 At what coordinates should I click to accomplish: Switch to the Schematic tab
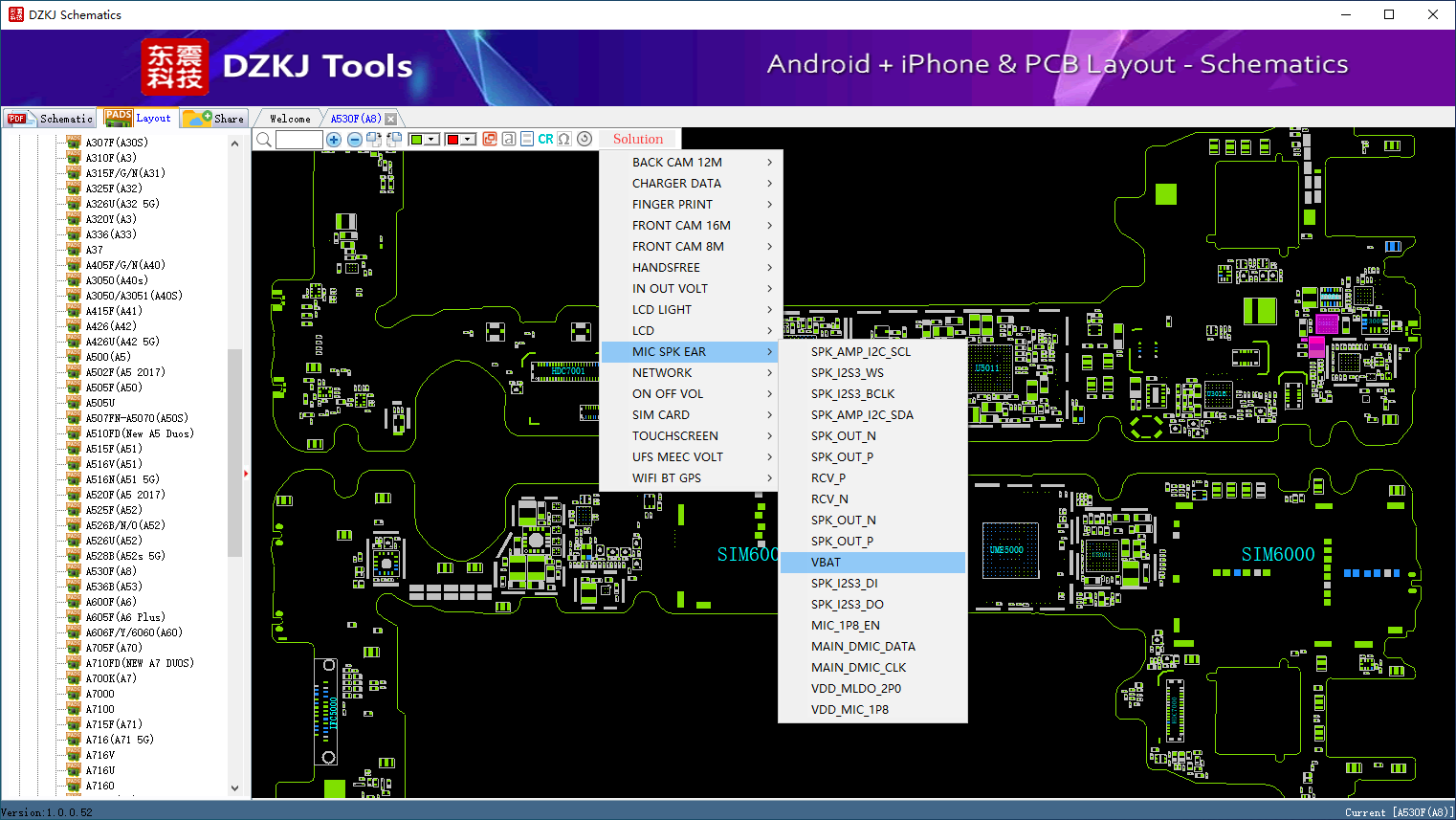(x=50, y=119)
